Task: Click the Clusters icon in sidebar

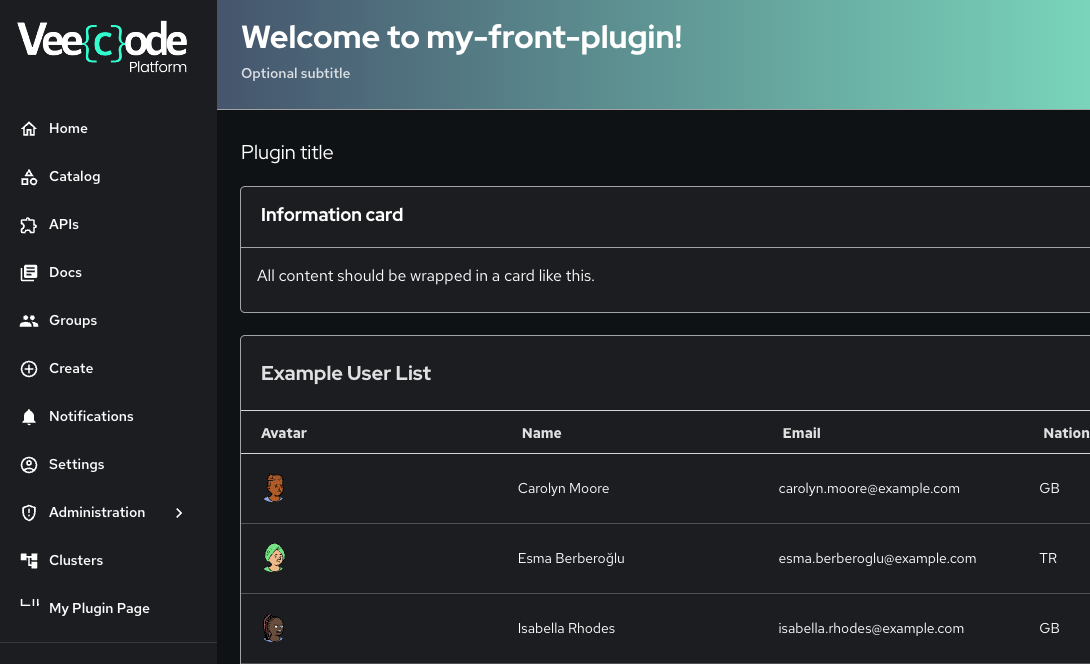Action: point(29,561)
